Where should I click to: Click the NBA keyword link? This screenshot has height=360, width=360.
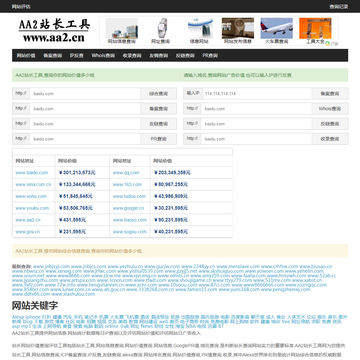(x=191, y=326)
